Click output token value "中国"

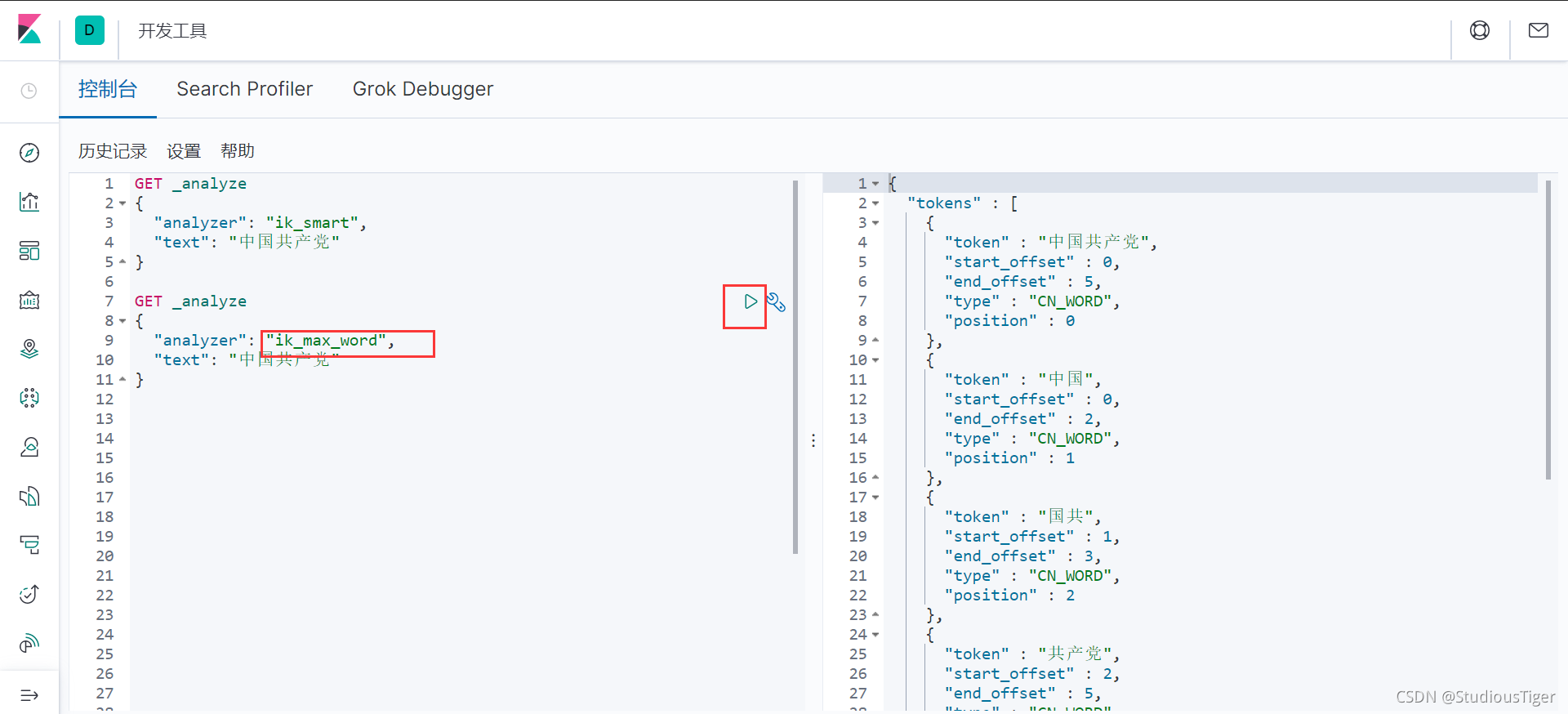(x=1066, y=380)
